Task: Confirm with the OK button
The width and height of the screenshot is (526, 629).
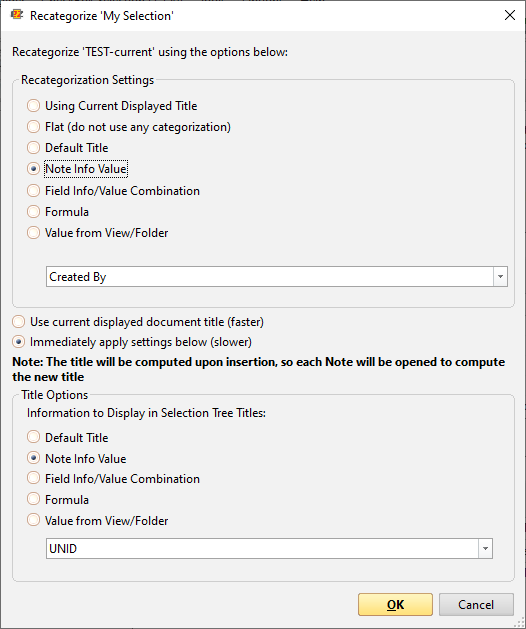Action: (395, 605)
